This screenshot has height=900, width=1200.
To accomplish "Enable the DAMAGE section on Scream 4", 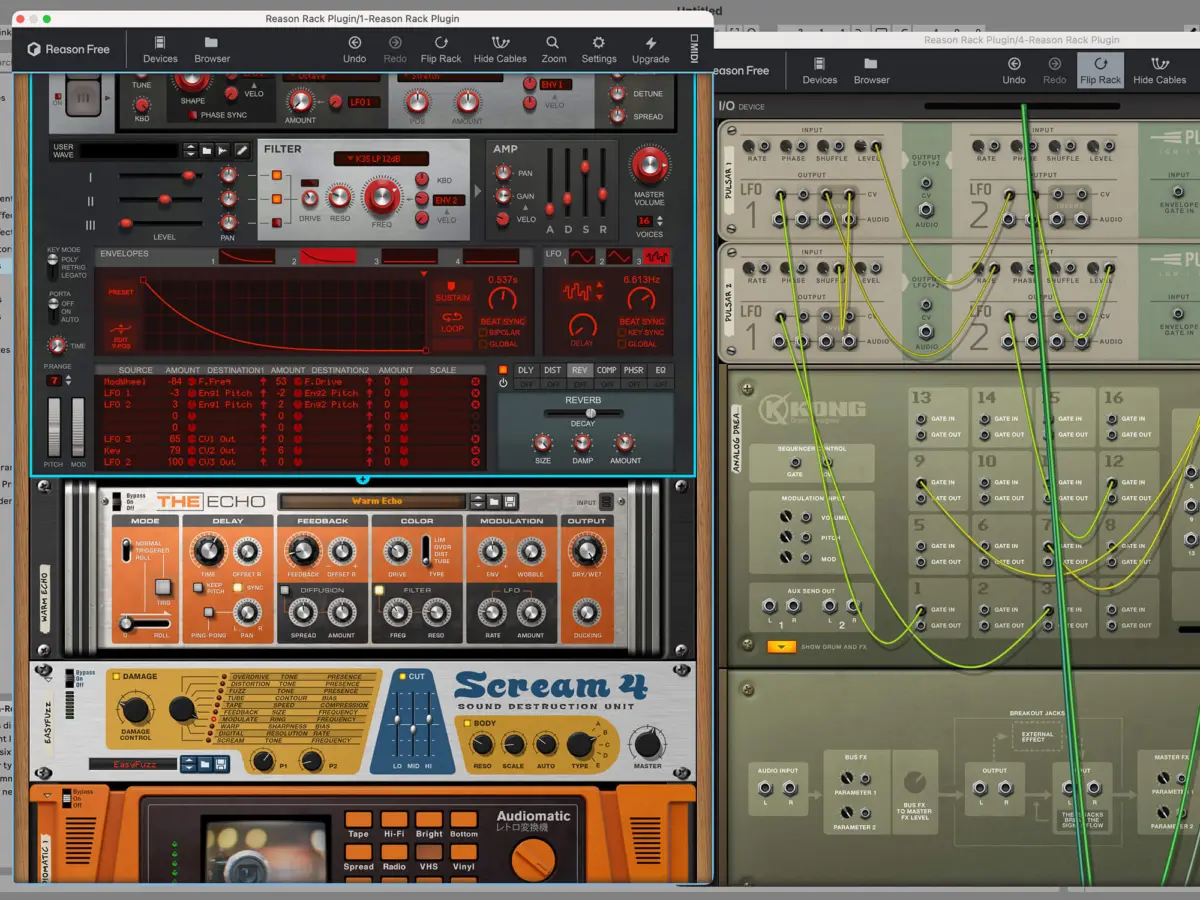I will (x=116, y=677).
